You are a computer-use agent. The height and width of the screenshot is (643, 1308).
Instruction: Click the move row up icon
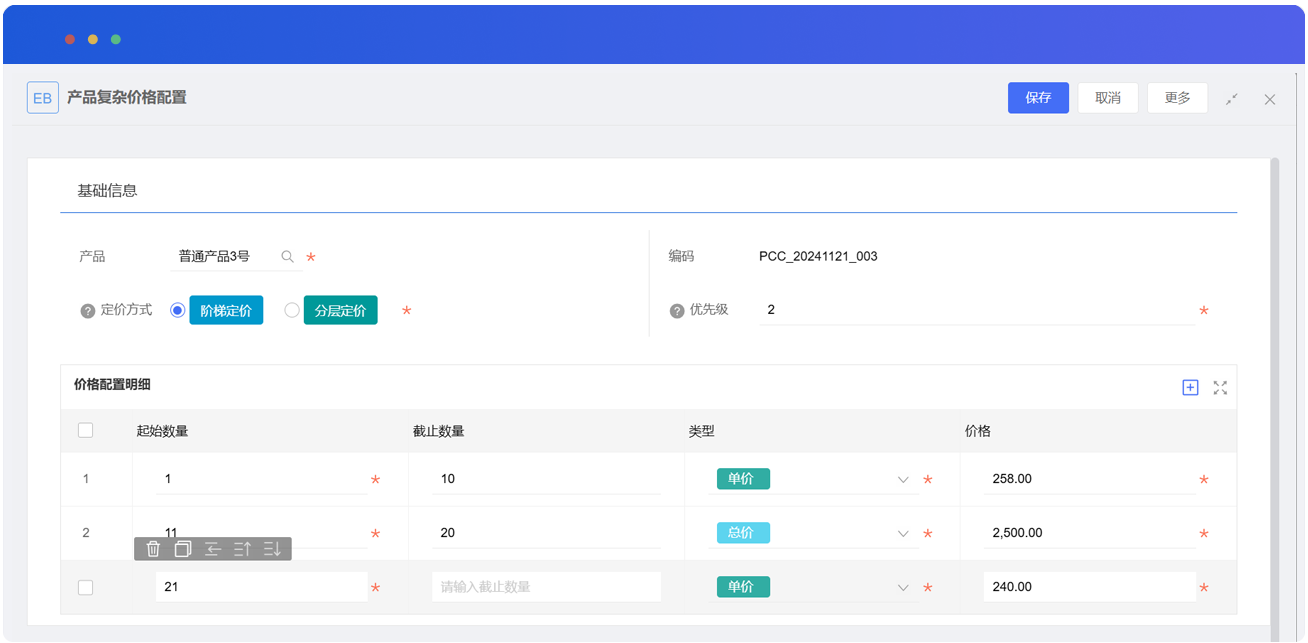(x=242, y=548)
